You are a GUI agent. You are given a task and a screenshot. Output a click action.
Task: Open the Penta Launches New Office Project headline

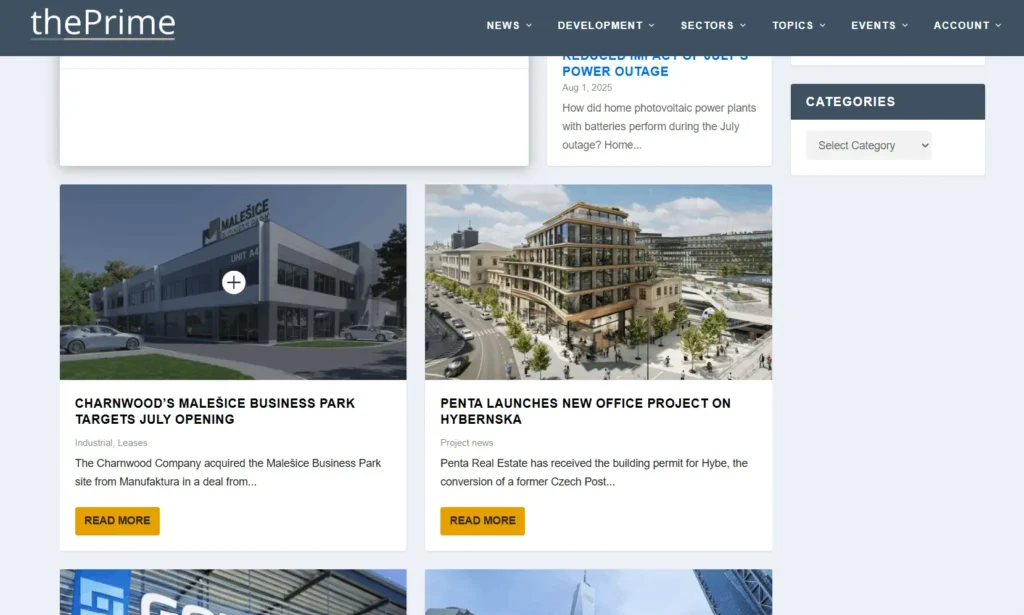(x=585, y=411)
